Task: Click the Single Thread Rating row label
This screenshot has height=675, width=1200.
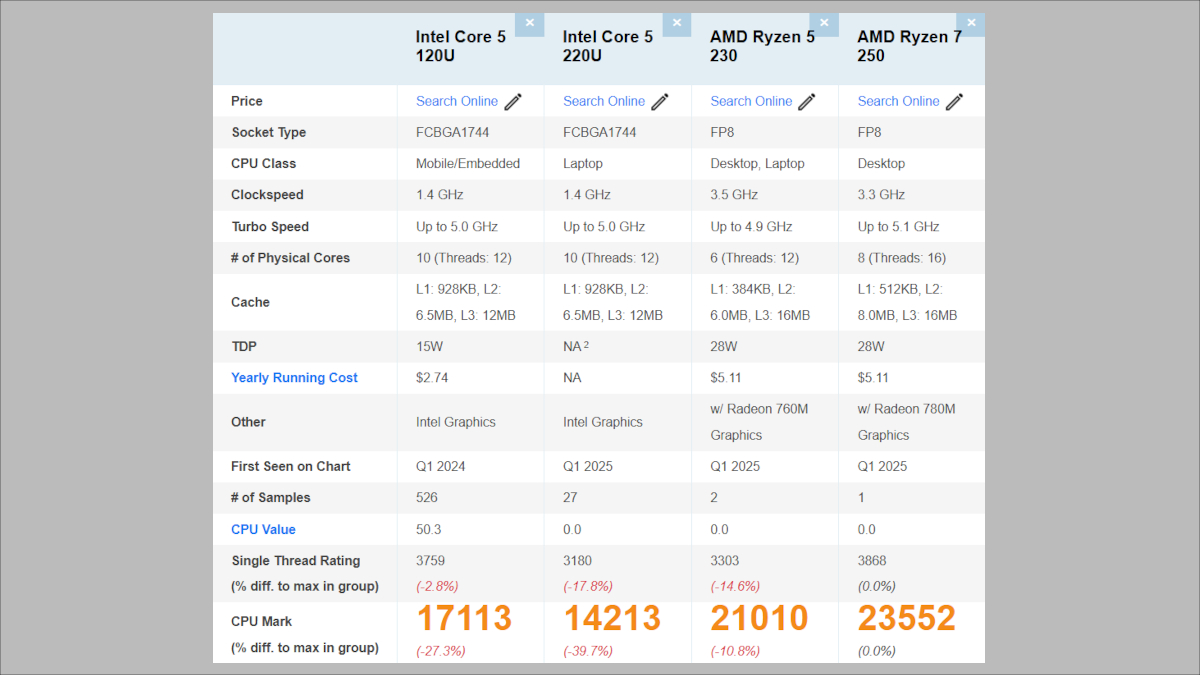Action: pyautogui.click(x=297, y=561)
